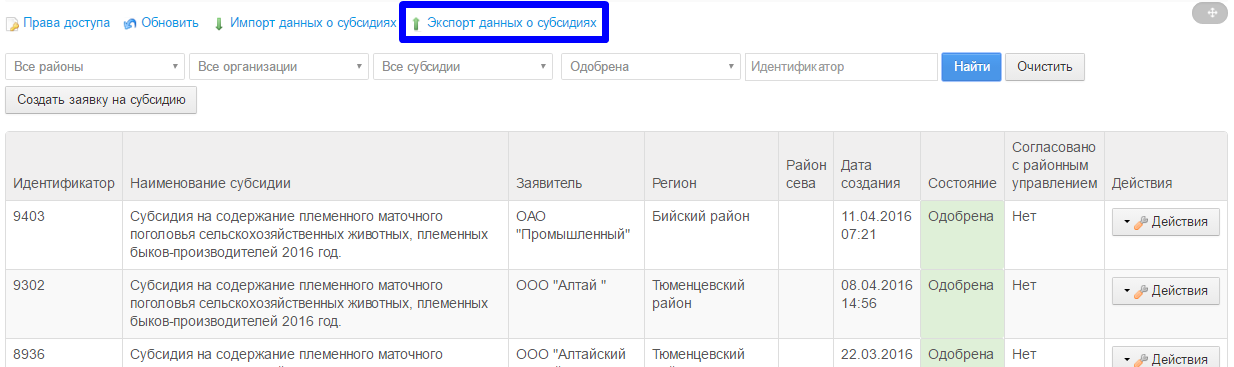
Task: Click the wrench icon in row 9403
Action: [1141, 222]
